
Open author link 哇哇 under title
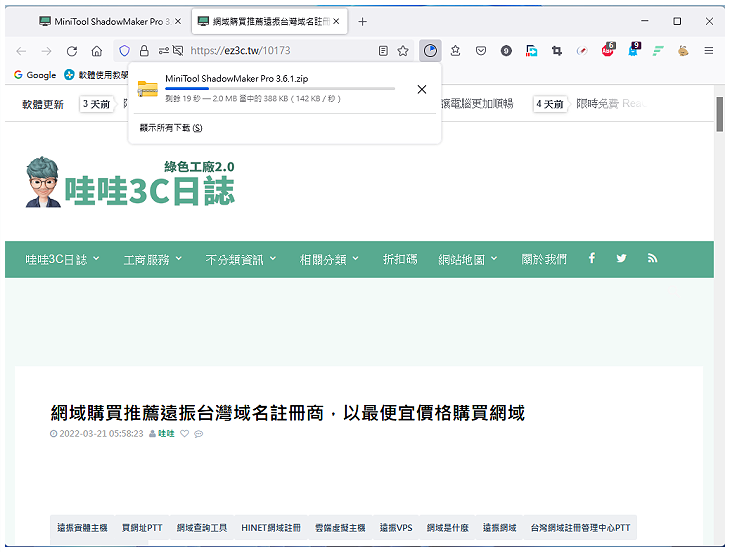tap(166, 434)
